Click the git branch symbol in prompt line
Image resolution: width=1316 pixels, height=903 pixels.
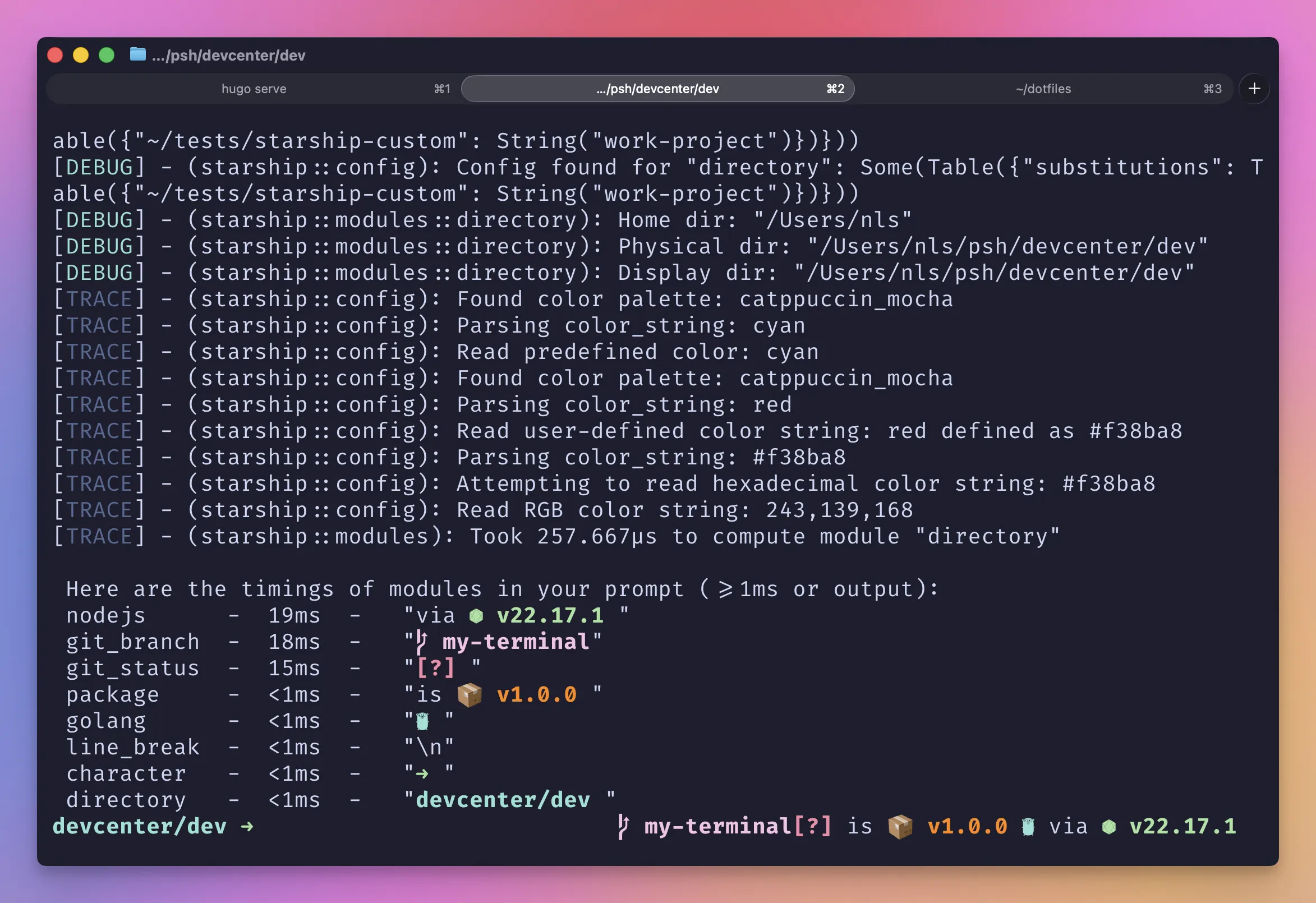[623, 827]
